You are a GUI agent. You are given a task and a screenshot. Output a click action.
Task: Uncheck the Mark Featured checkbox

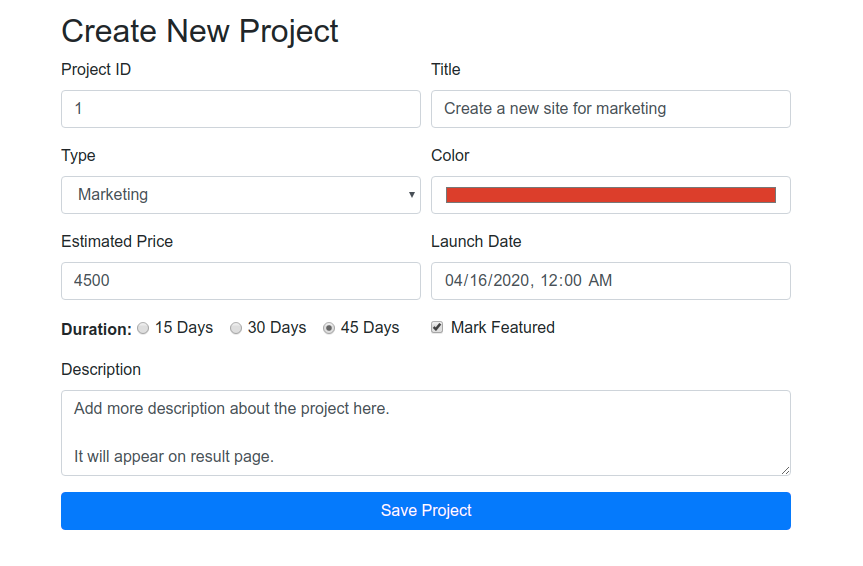(437, 328)
